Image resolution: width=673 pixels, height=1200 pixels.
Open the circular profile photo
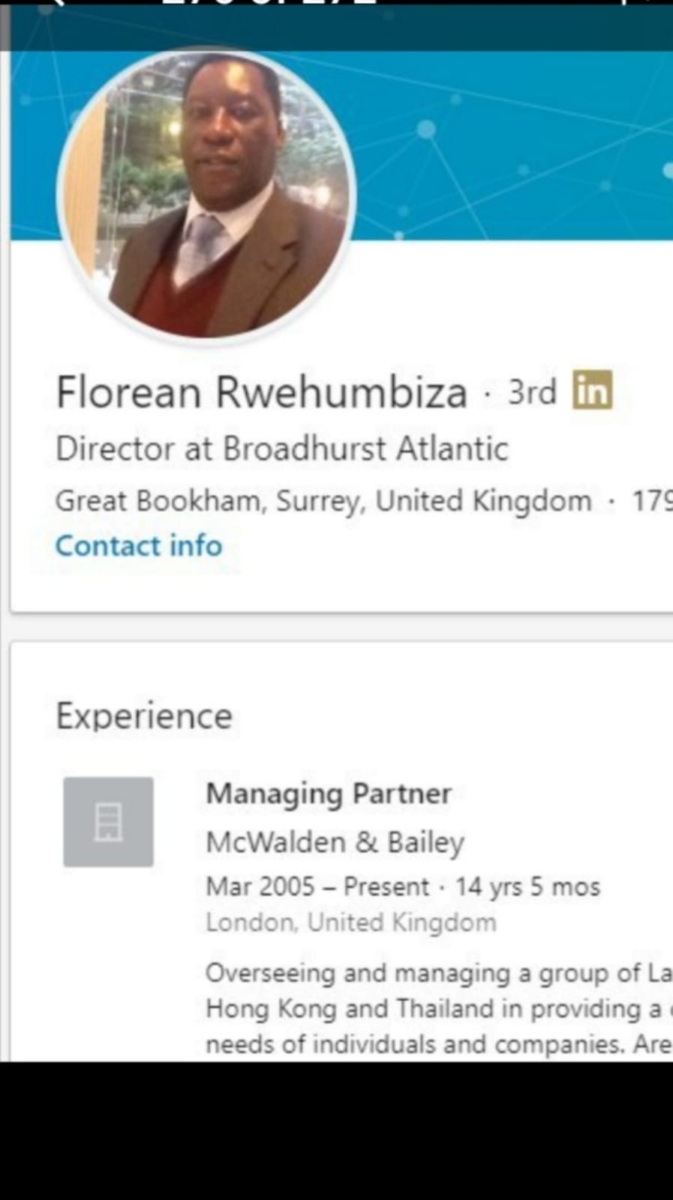(x=207, y=194)
